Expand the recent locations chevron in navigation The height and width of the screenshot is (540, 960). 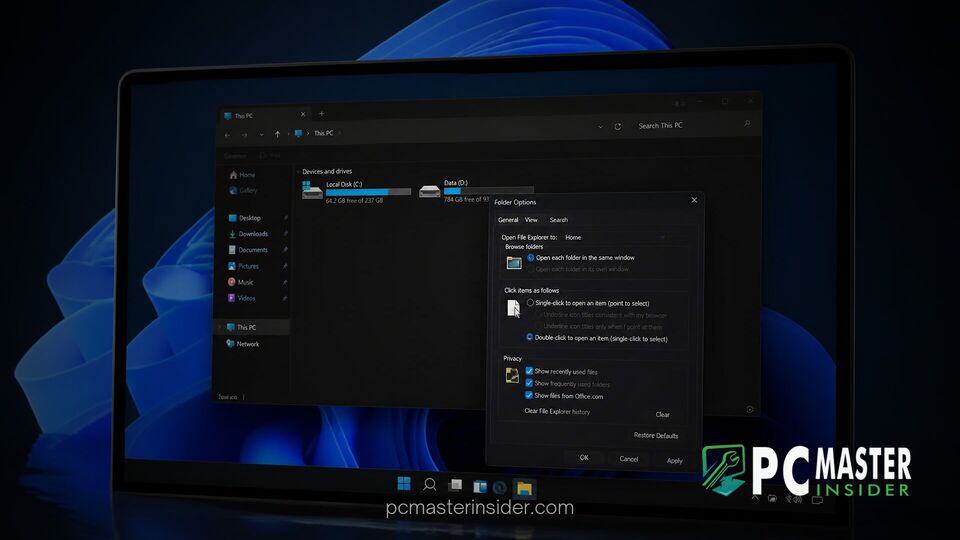tap(261, 135)
